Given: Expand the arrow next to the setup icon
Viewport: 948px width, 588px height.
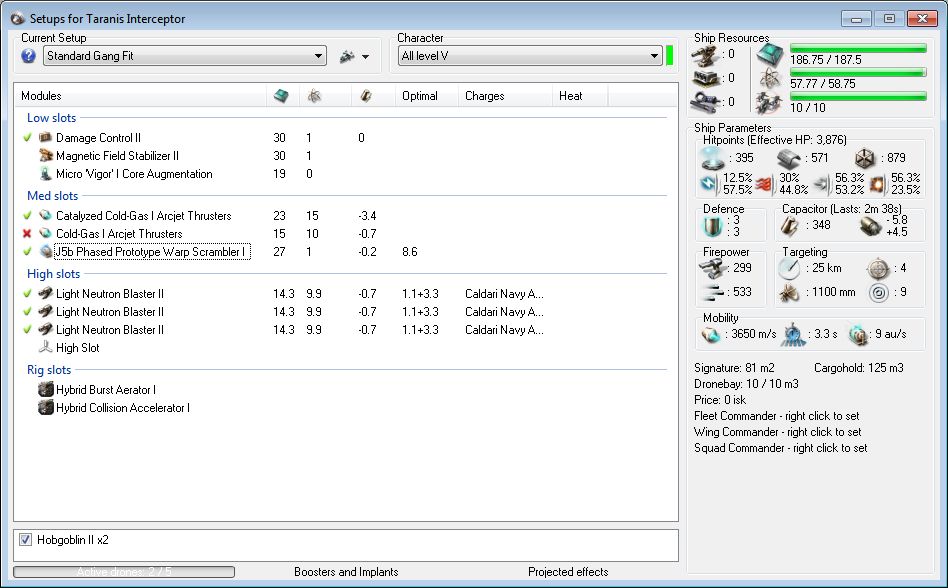Looking at the screenshot, I should 366,57.
